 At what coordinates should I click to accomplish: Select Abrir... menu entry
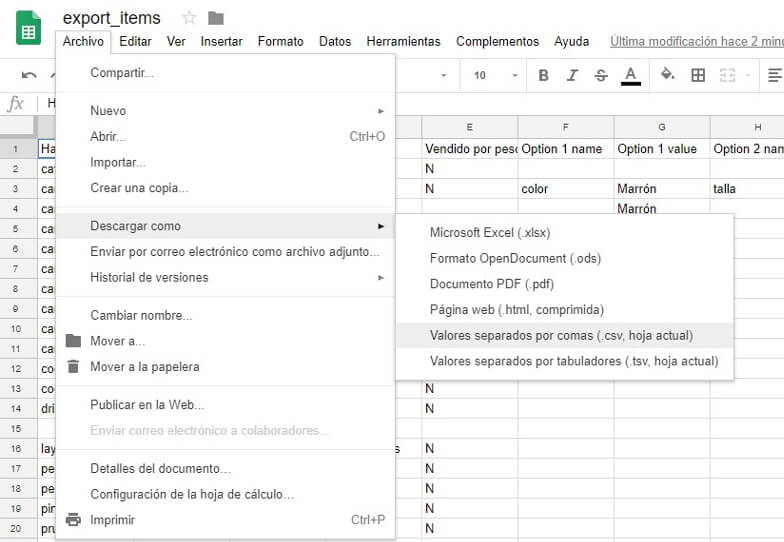coord(225,136)
